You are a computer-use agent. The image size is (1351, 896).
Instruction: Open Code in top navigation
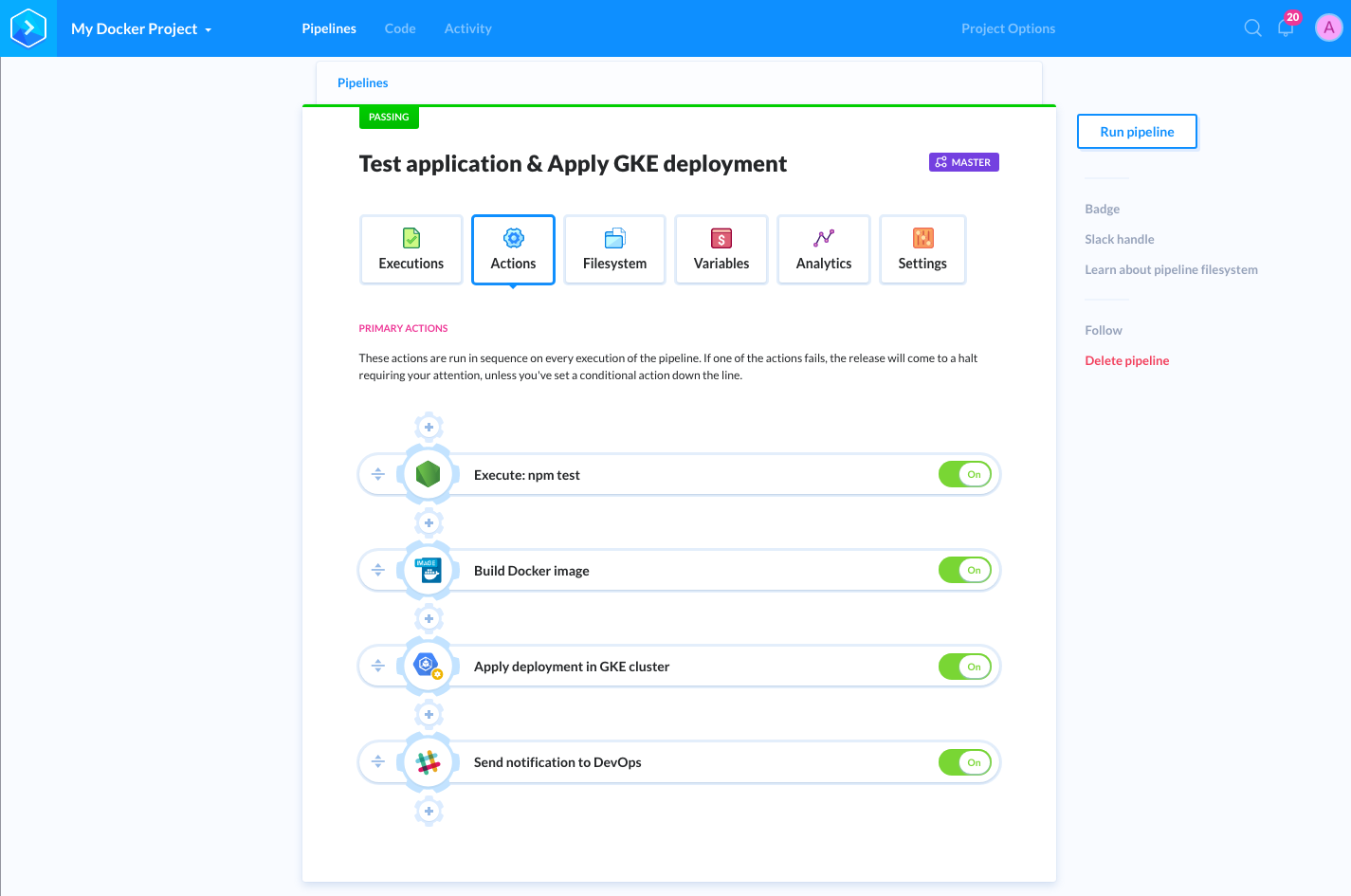[400, 28]
